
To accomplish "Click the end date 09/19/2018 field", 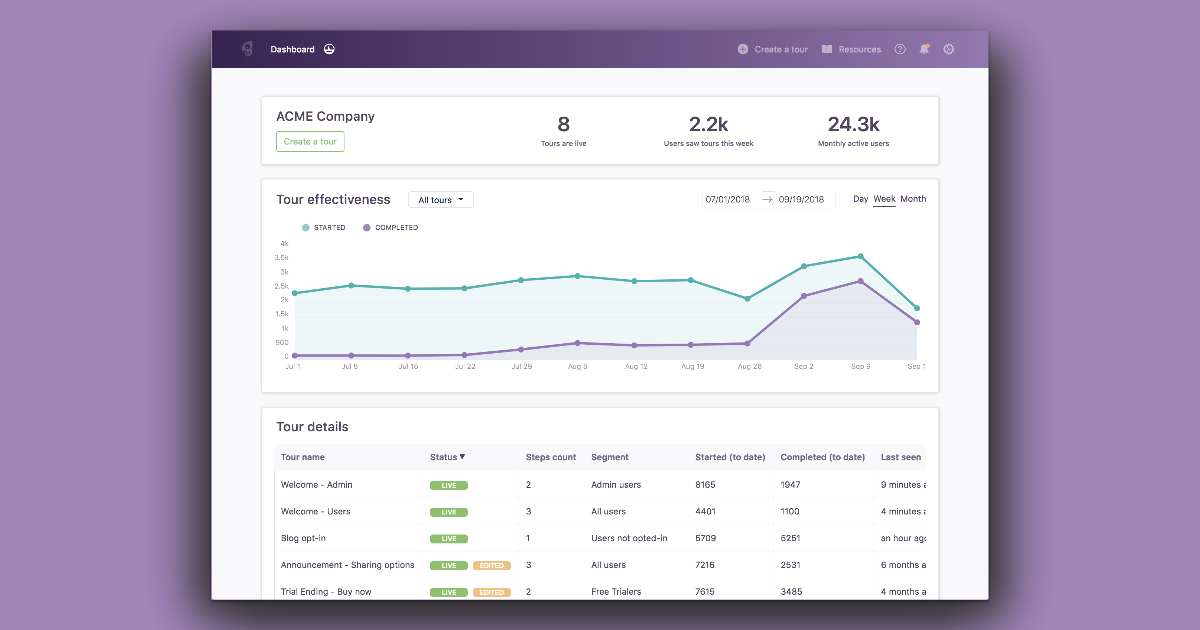I will point(801,200).
